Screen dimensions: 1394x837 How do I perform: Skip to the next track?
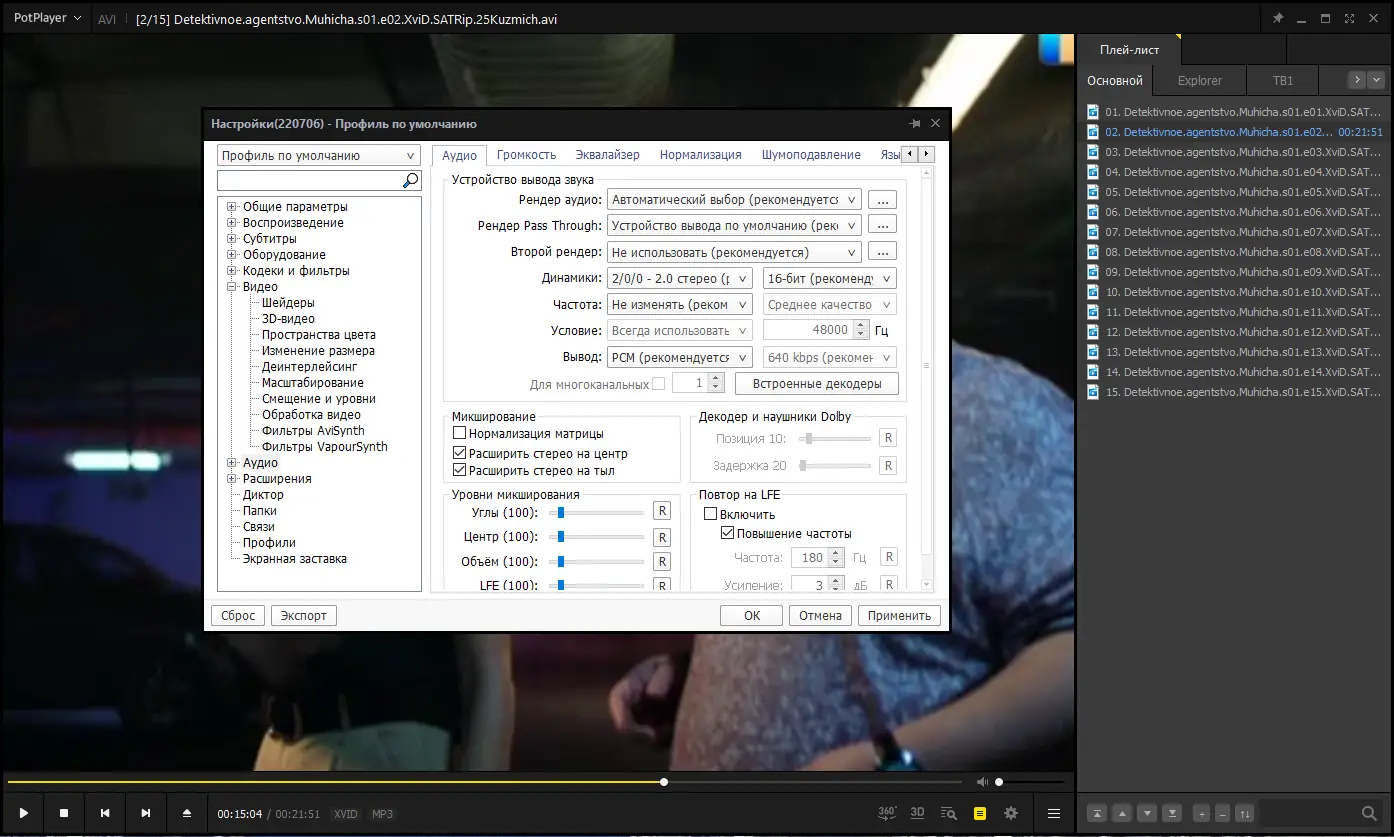(x=146, y=813)
